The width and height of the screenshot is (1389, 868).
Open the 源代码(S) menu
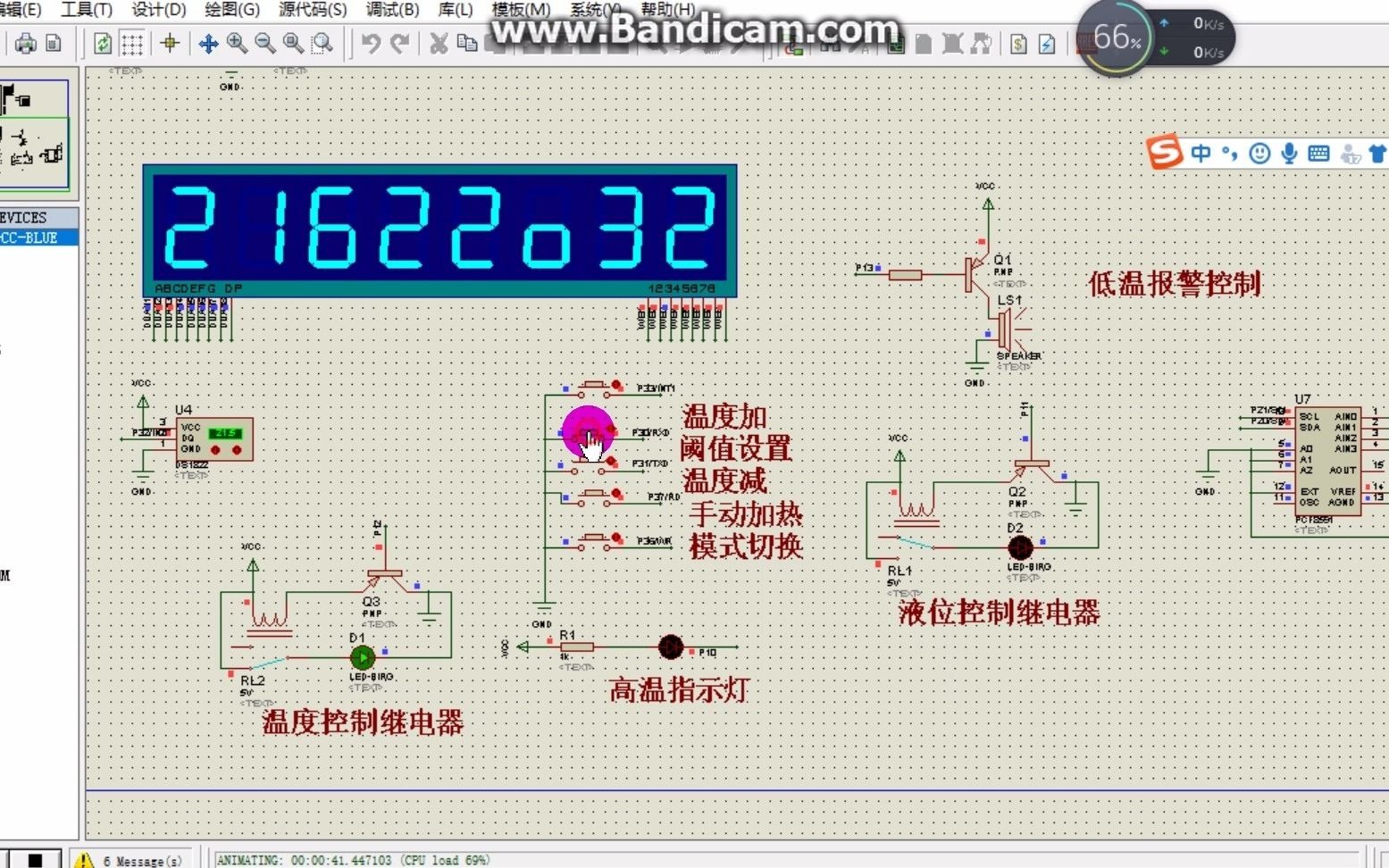tap(313, 10)
